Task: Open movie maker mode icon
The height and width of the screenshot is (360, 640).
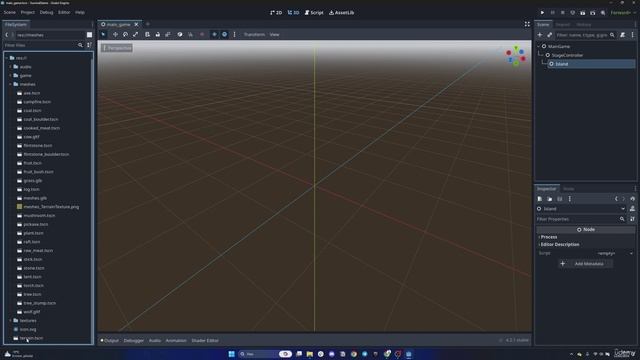Action: coord(603,13)
